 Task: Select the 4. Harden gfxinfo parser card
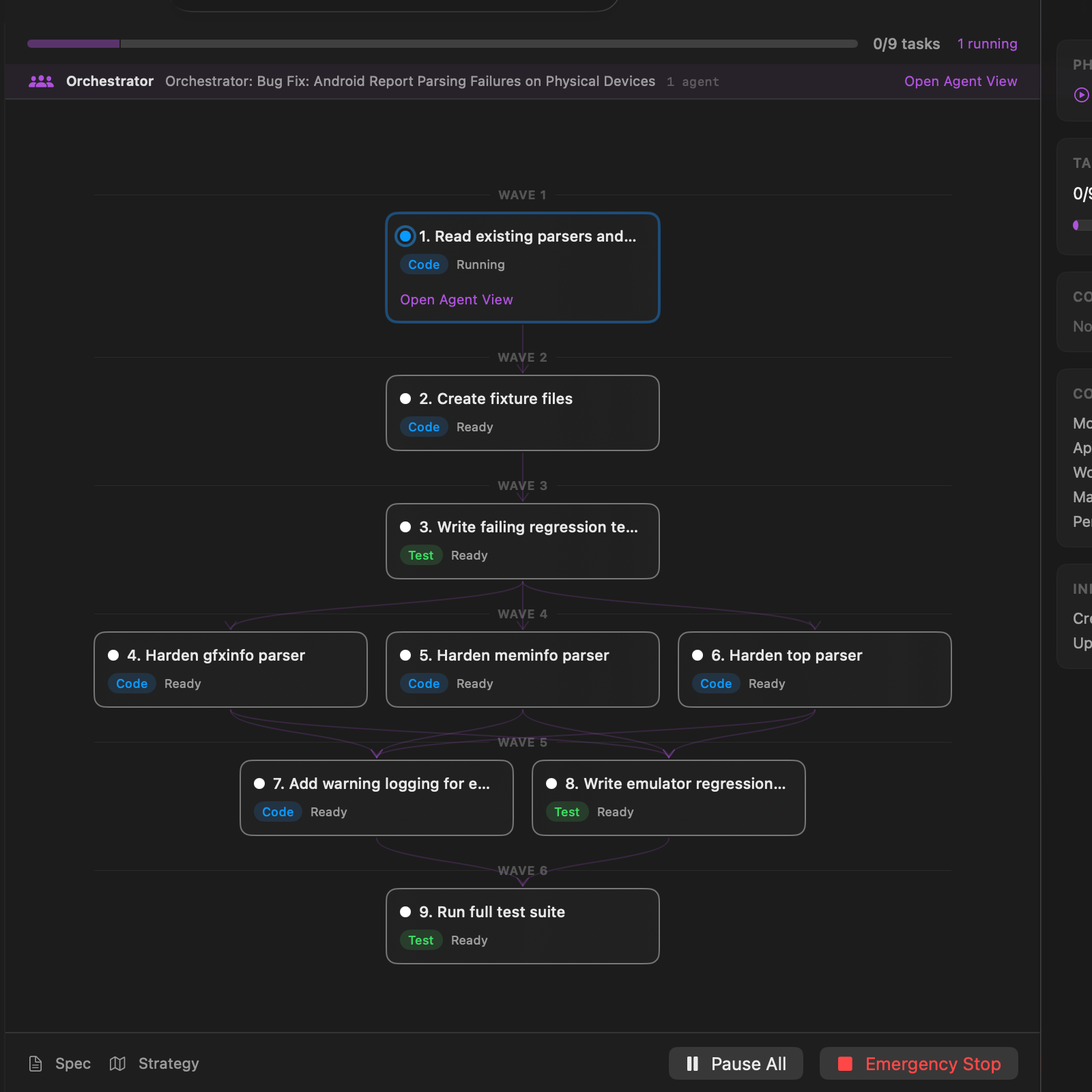click(x=231, y=670)
